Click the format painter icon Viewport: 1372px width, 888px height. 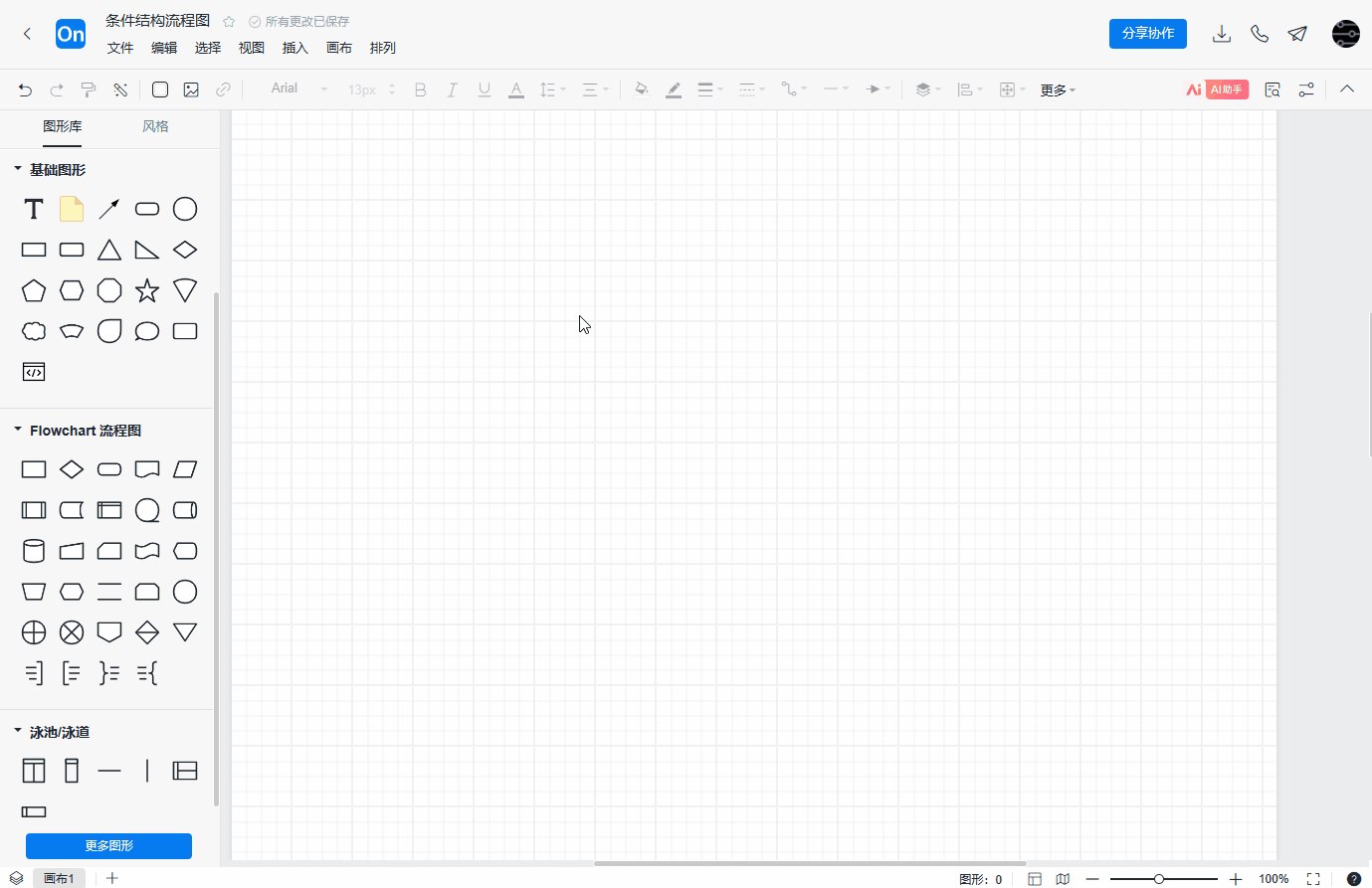89,89
